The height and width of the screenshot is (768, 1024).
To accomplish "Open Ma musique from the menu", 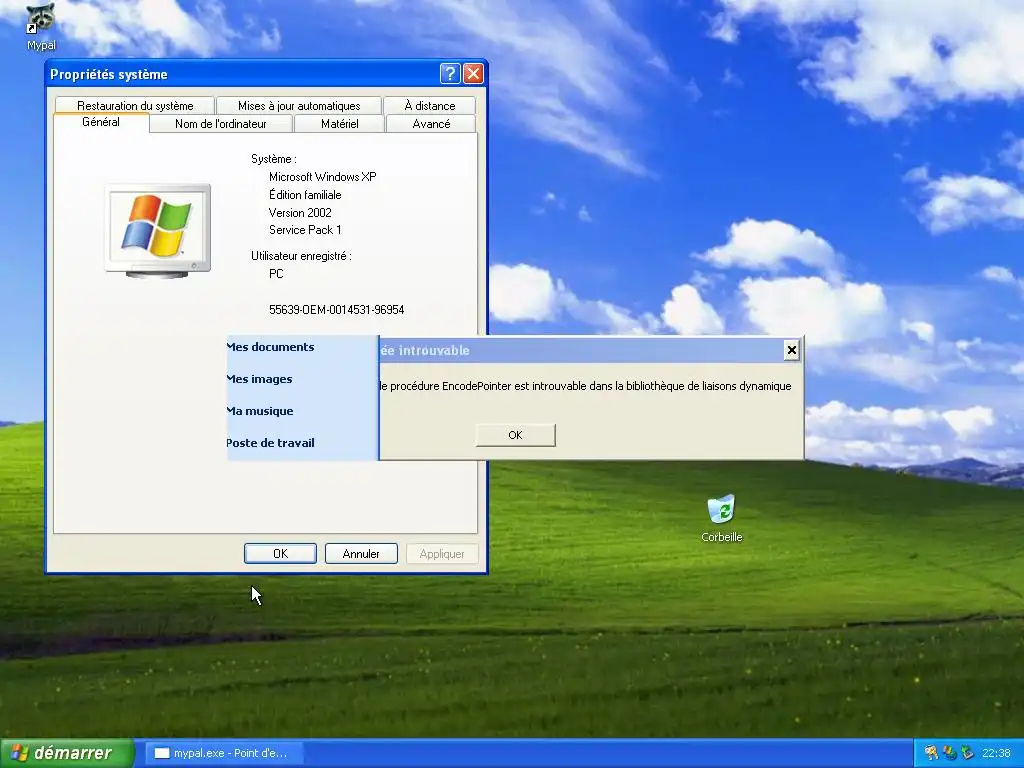I will (260, 411).
